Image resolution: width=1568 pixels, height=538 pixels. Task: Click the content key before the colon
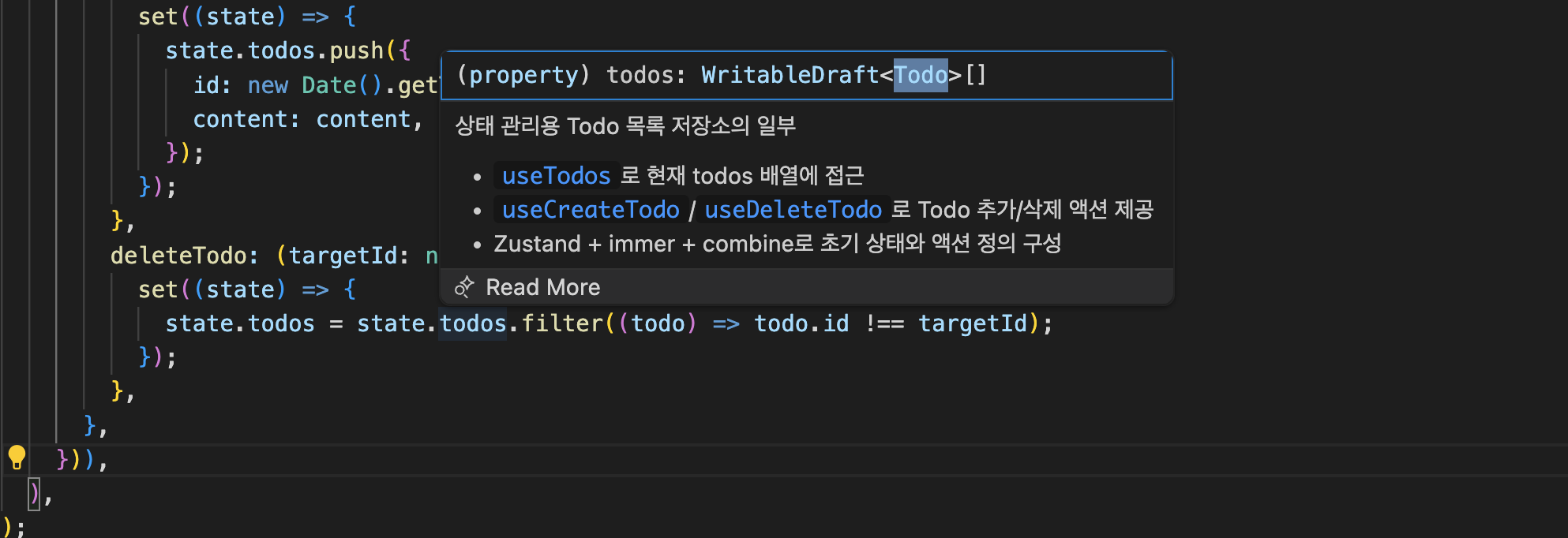[241, 119]
